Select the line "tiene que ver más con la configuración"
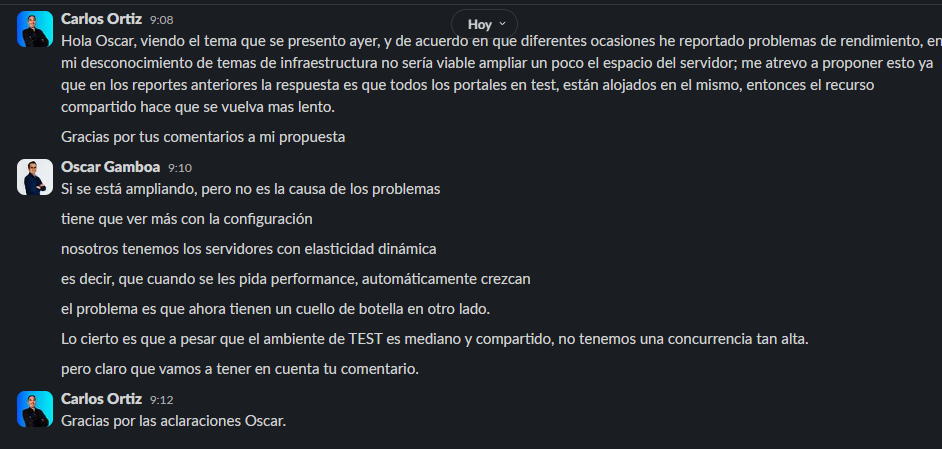Image resolution: width=942 pixels, height=449 pixels. tap(187, 218)
